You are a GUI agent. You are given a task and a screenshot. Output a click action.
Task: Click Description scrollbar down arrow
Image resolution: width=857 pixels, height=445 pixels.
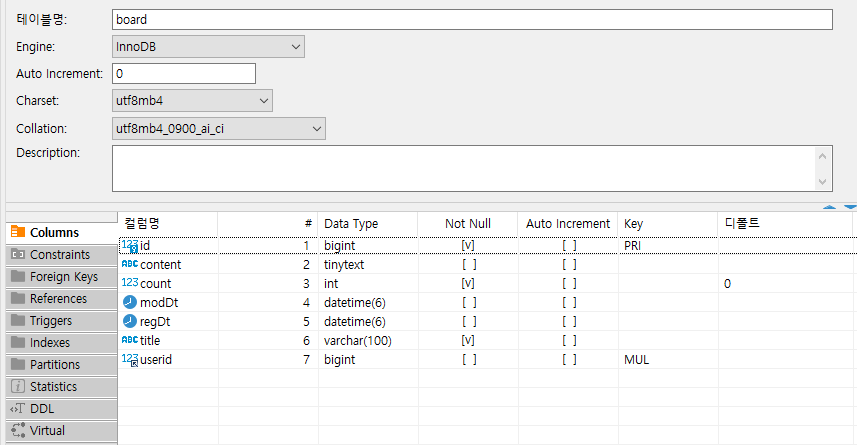point(823,181)
